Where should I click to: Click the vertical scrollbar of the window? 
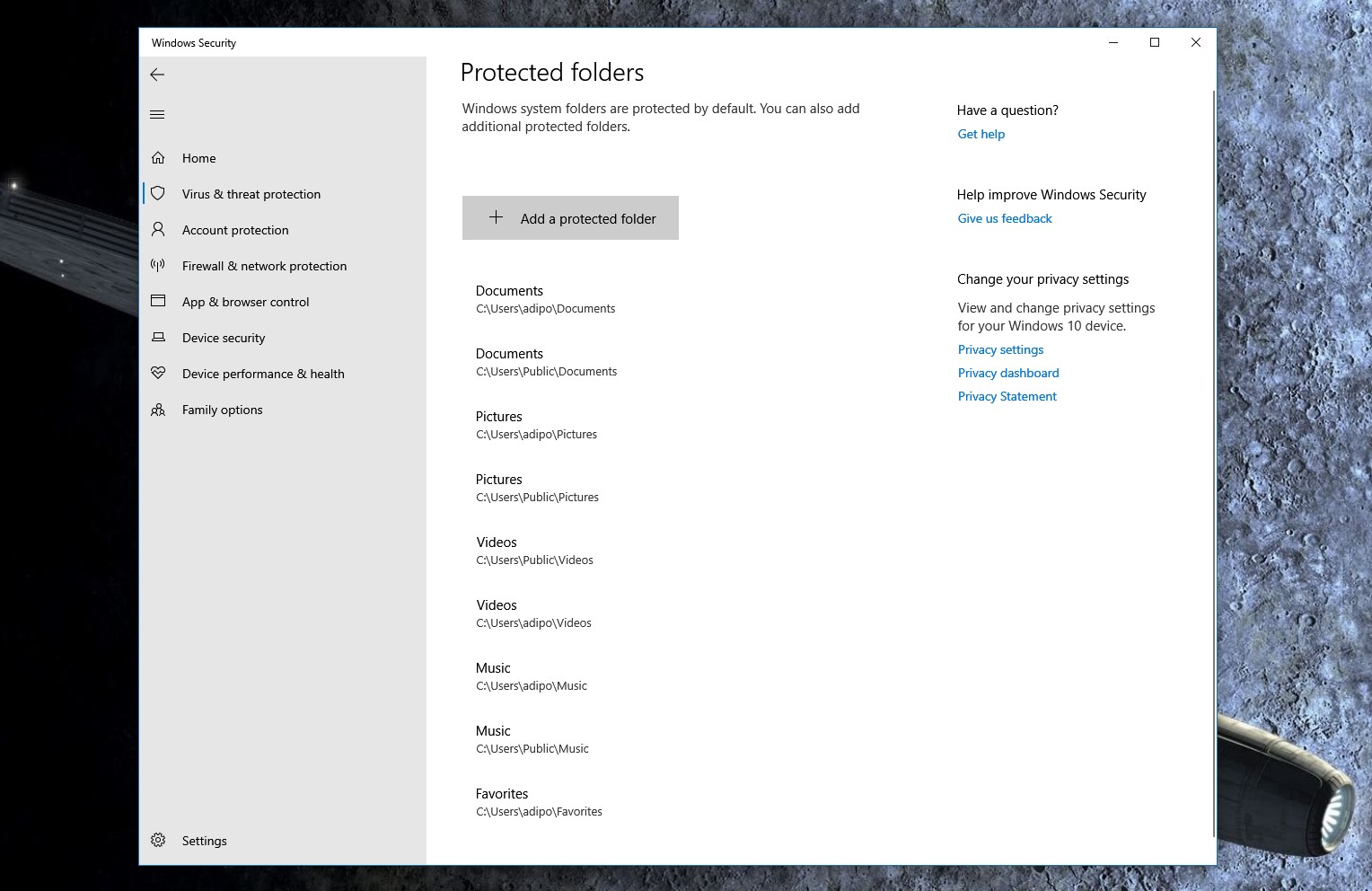coord(1214,463)
